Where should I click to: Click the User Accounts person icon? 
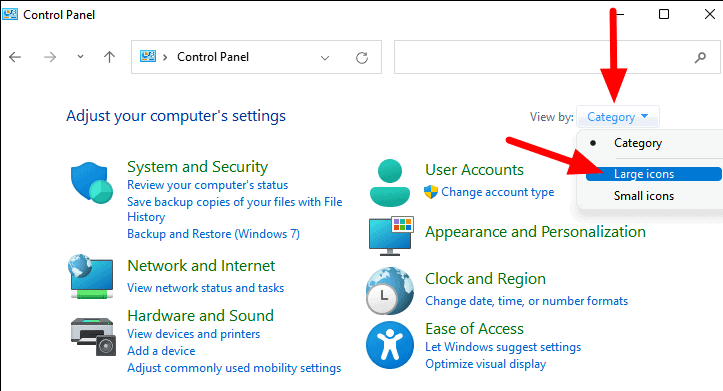[x=390, y=183]
